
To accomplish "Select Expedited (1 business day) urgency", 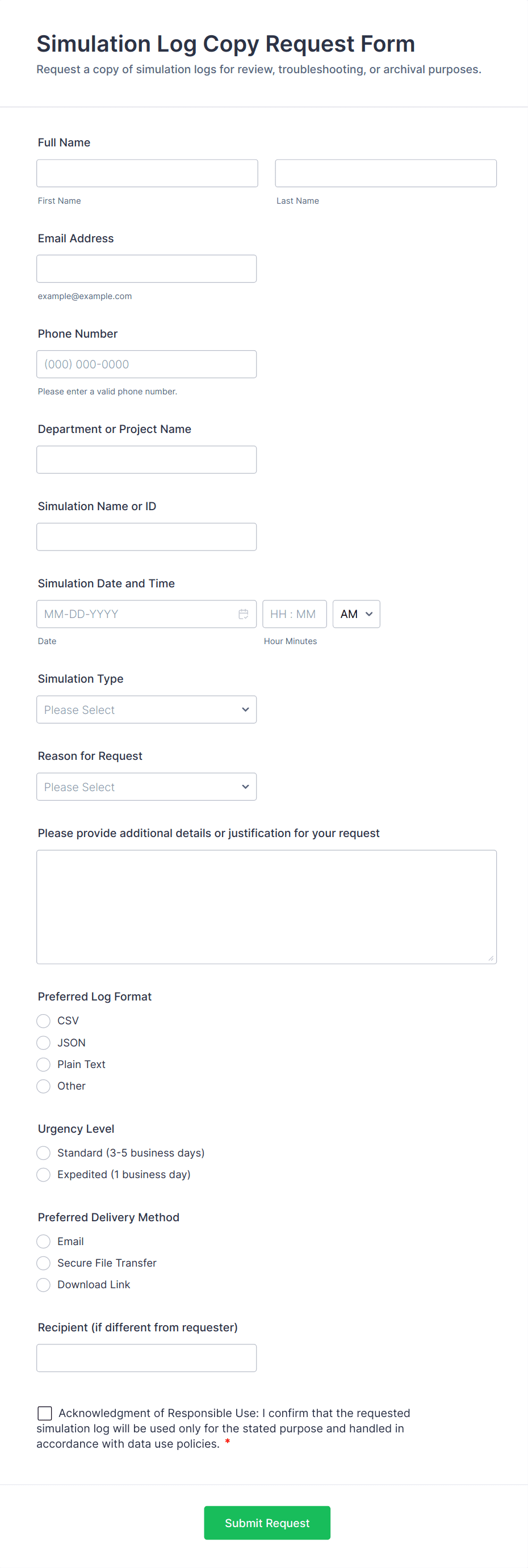I will tap(43, 1174).
